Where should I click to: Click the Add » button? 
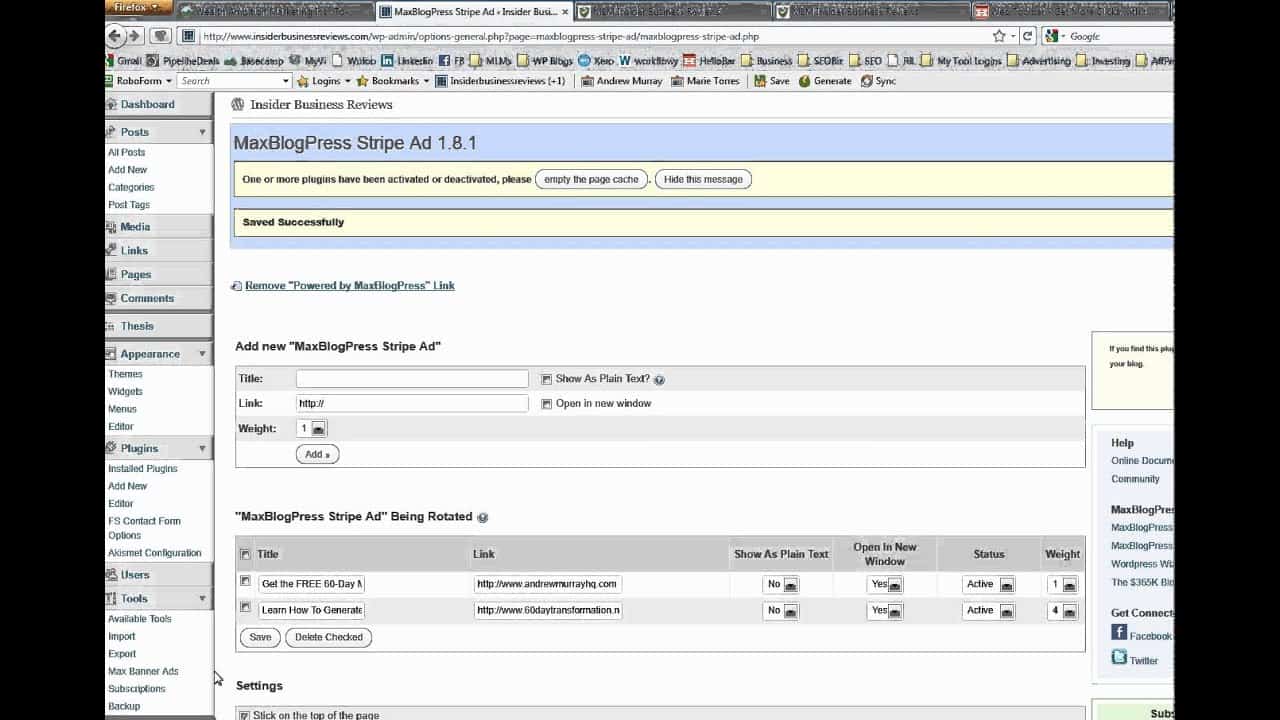317,454
